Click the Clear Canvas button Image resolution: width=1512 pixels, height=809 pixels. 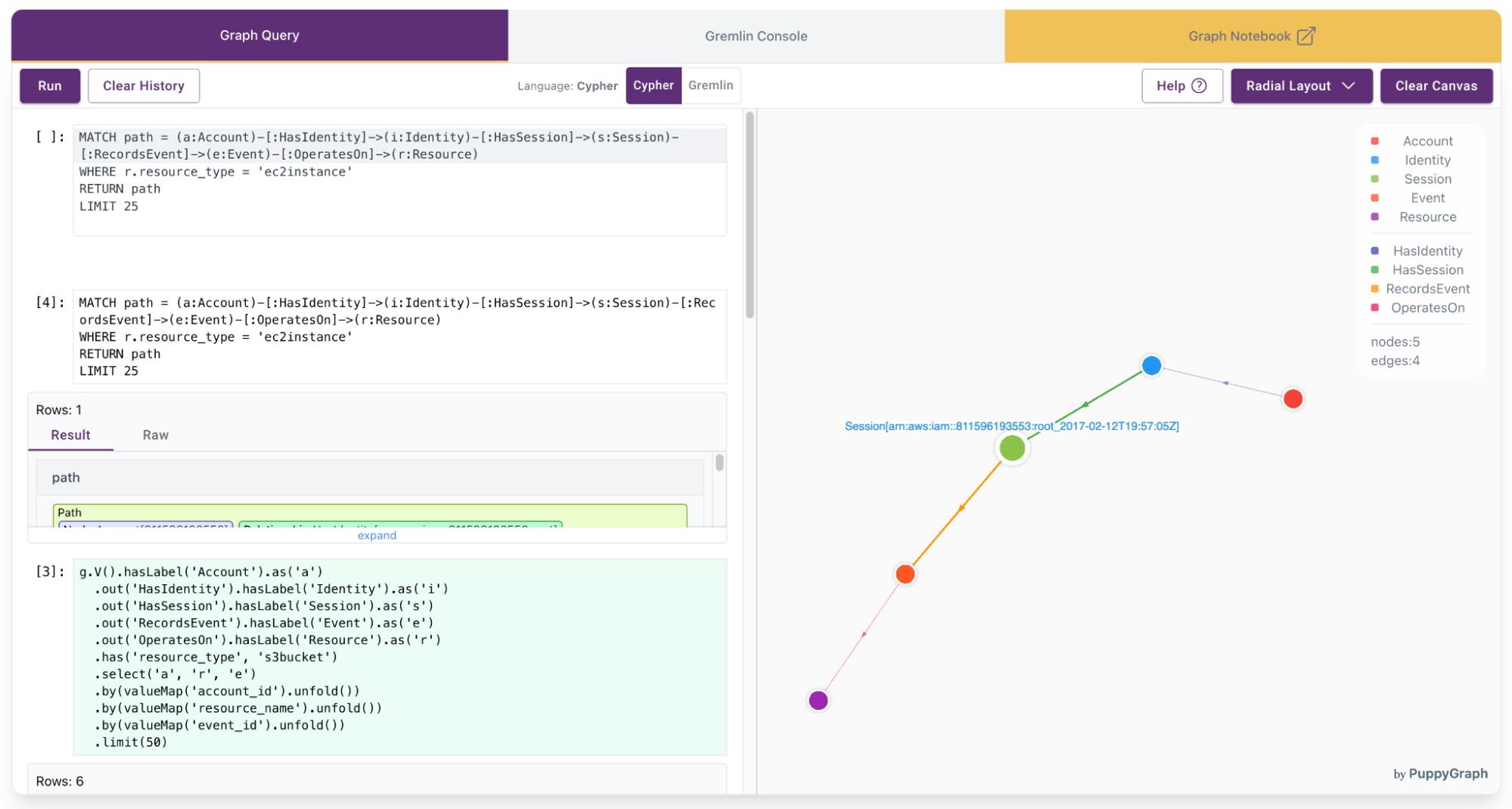pyautogui.click(x=1436, y=86)
